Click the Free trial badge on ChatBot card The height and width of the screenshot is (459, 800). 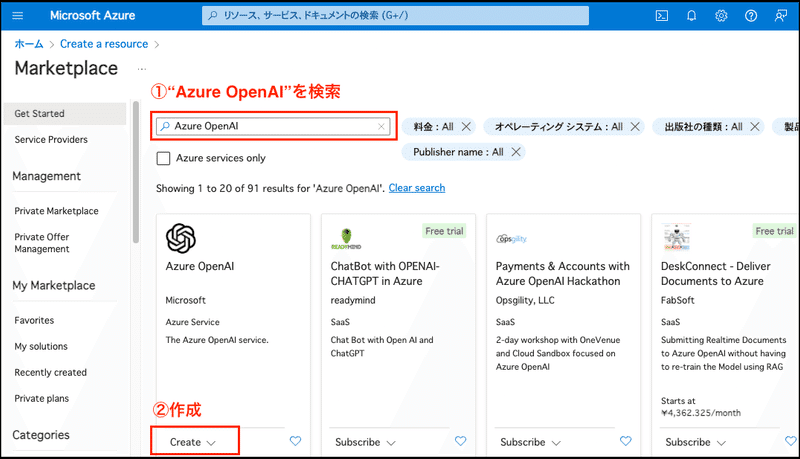coord(444,231)
